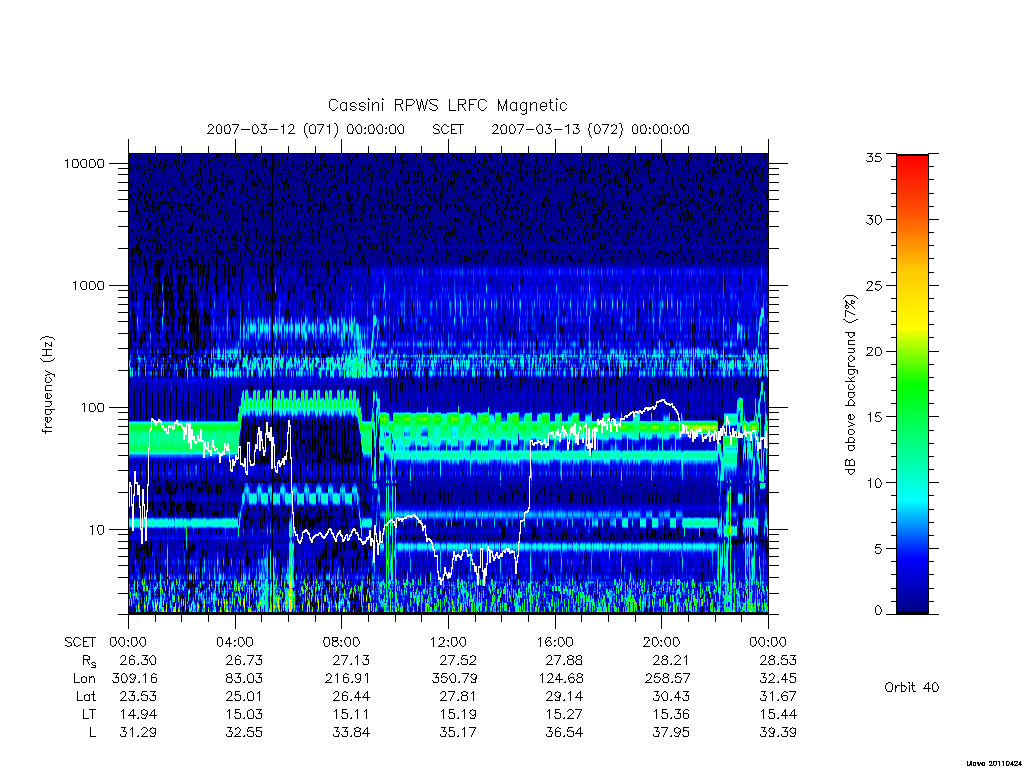Click the "1000" frequency tick label
The image size is (1024, 768).
coord(88,285)
